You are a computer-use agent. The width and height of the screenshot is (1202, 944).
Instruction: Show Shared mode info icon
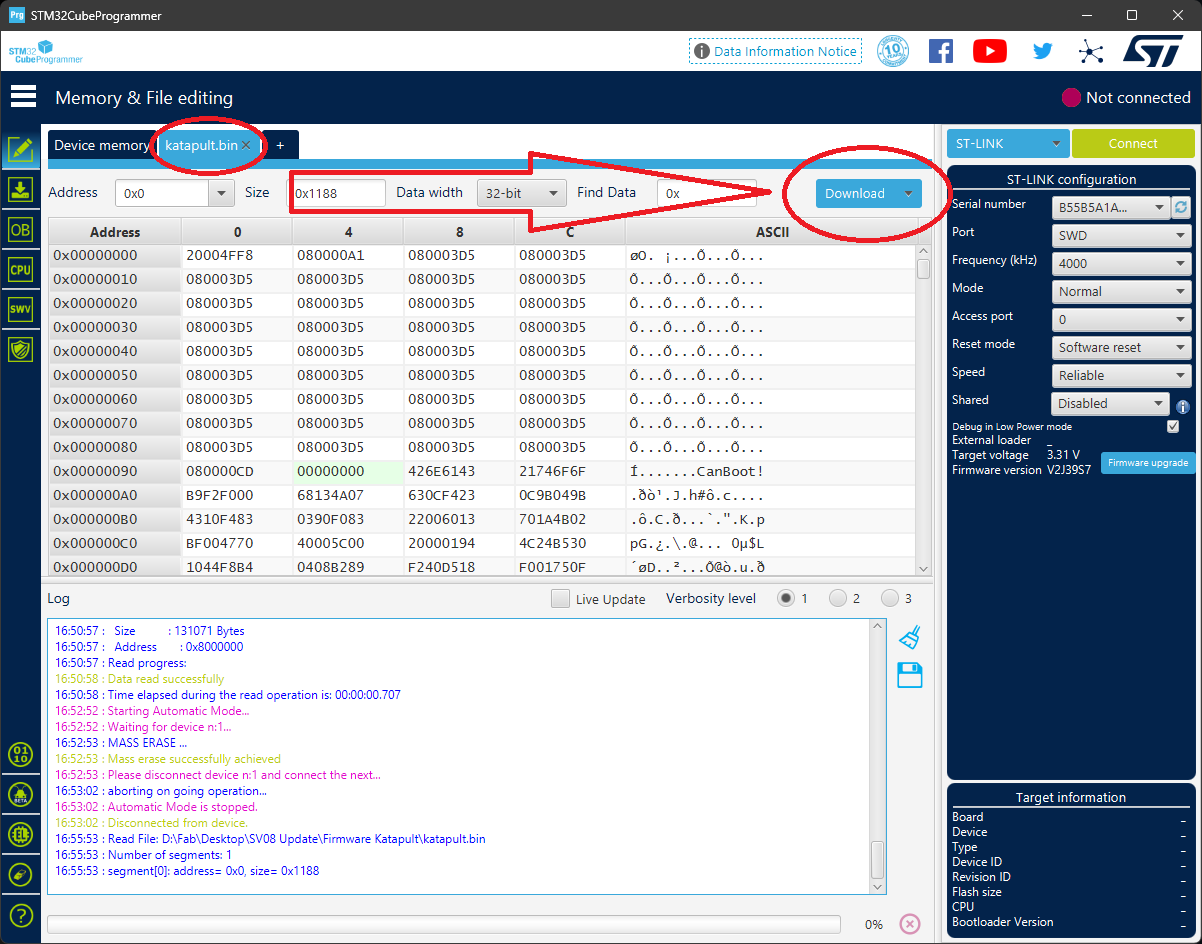(x=1182, y=407)
